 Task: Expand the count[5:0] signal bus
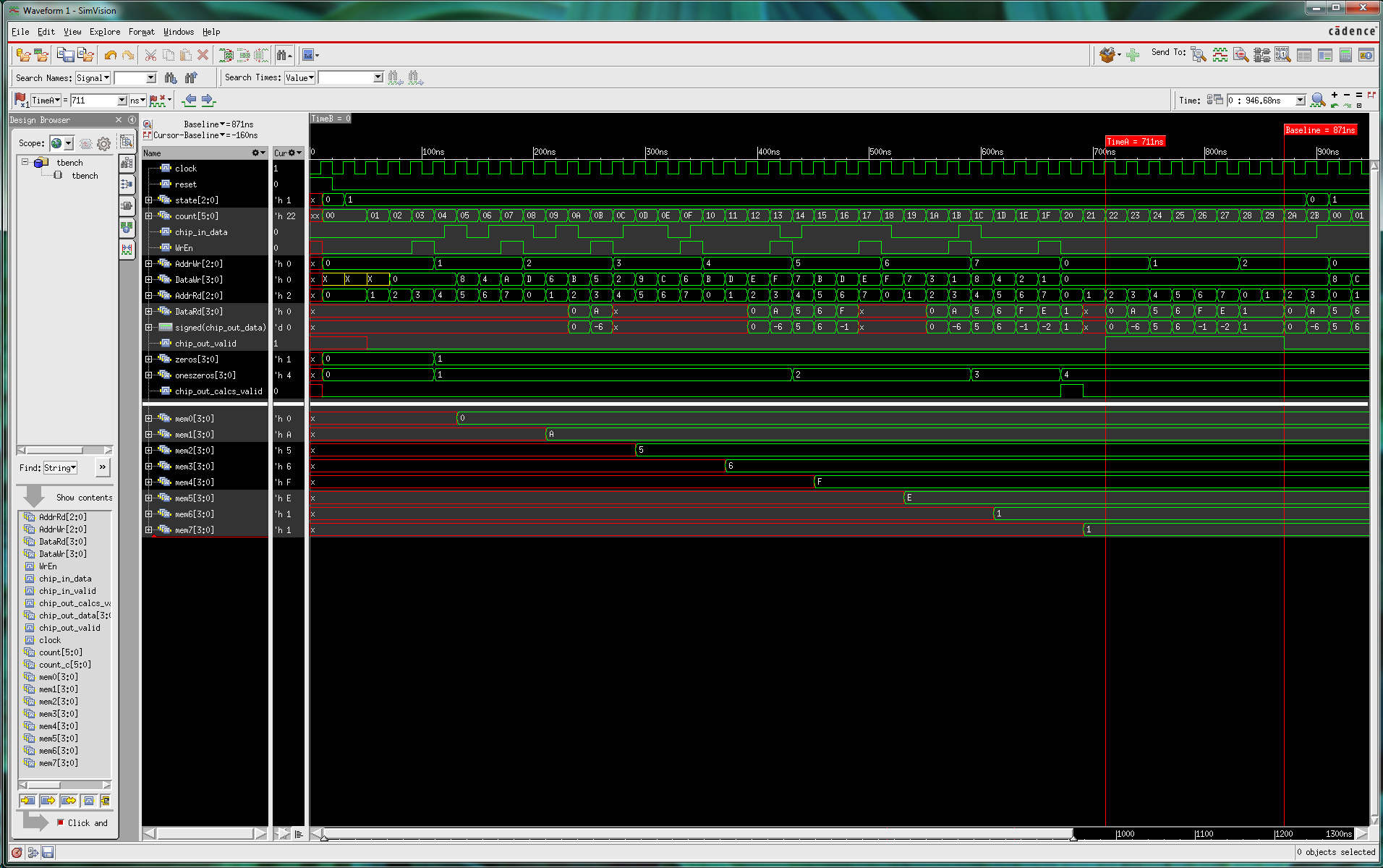(x=149, y=216)
